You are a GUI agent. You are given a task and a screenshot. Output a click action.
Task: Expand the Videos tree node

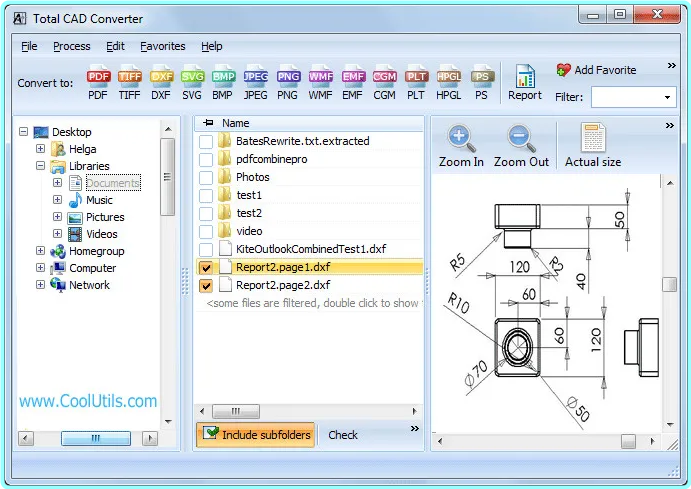click(x=57, y=233)
